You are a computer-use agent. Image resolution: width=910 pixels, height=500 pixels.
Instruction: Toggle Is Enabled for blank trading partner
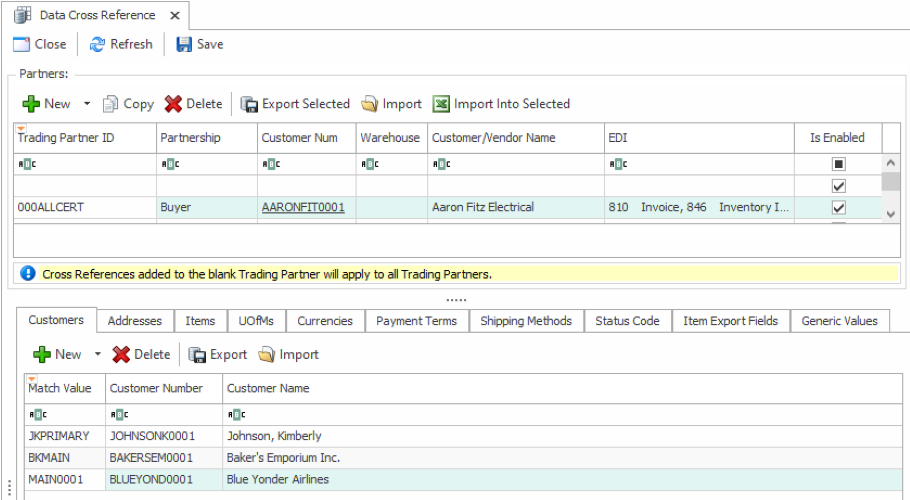point(839,186)
